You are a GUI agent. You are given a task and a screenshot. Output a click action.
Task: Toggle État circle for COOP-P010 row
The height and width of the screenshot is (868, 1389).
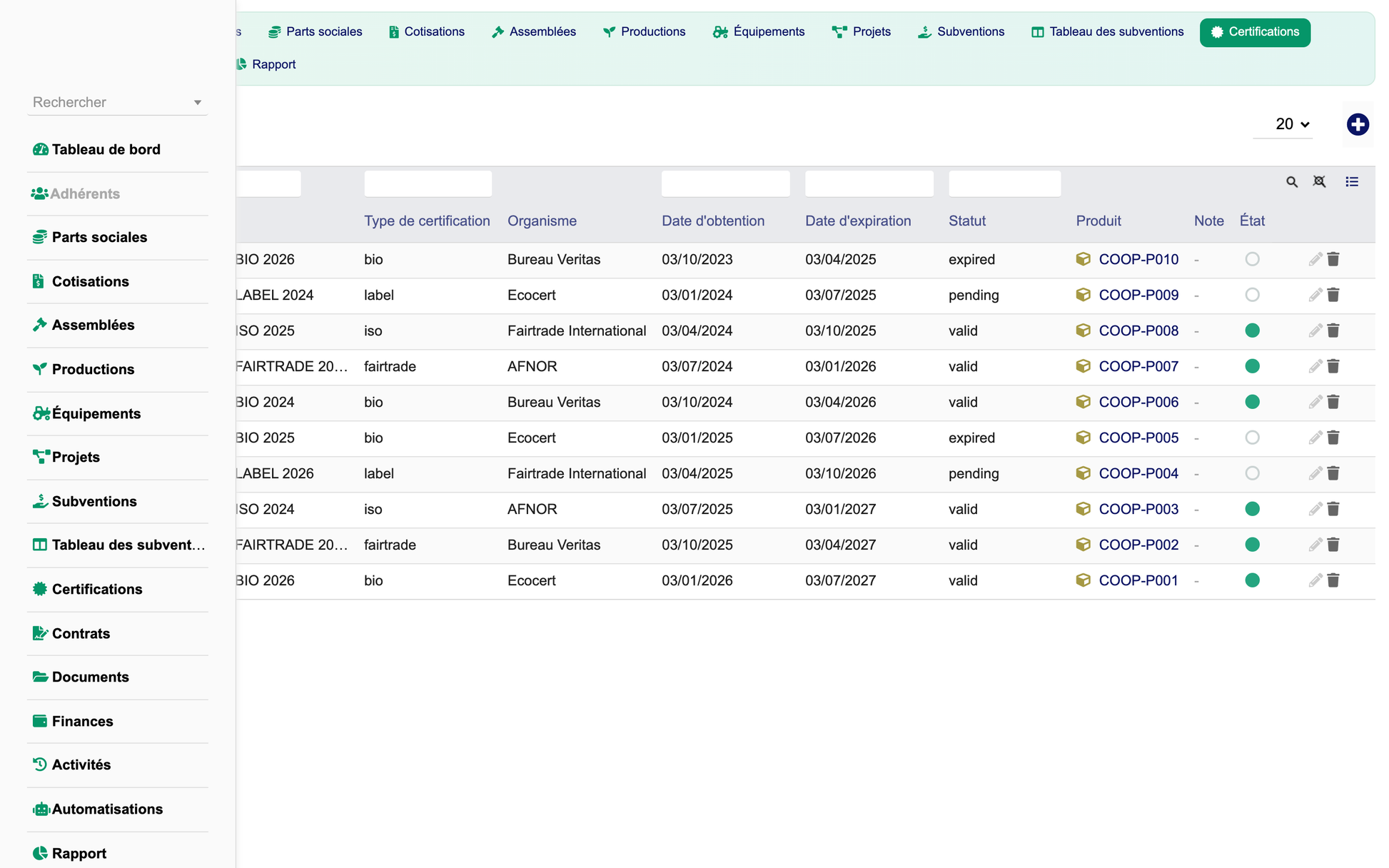pos(1252,259)
